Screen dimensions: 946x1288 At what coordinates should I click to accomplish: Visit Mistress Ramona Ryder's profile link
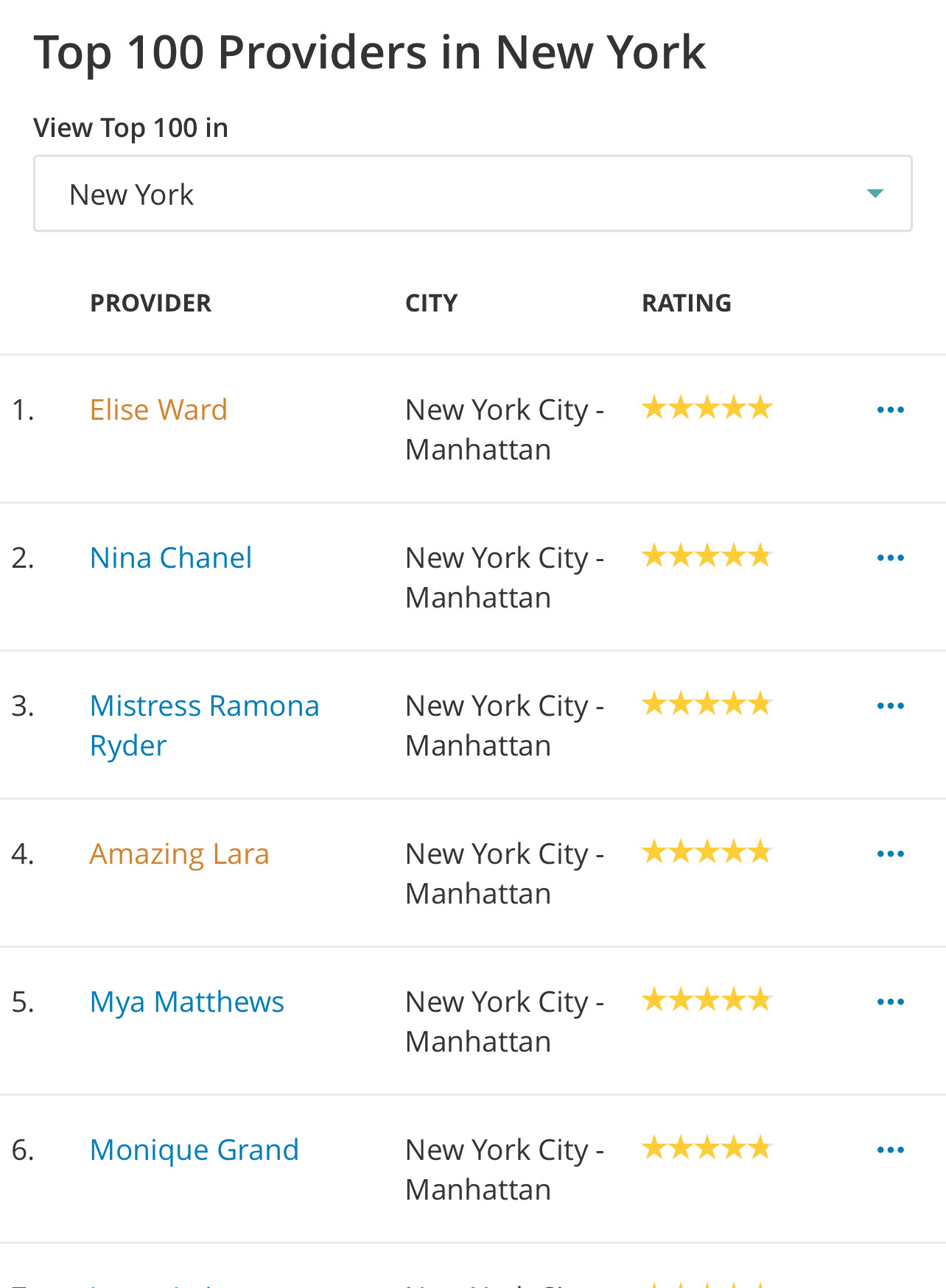[x=205, y=725]
